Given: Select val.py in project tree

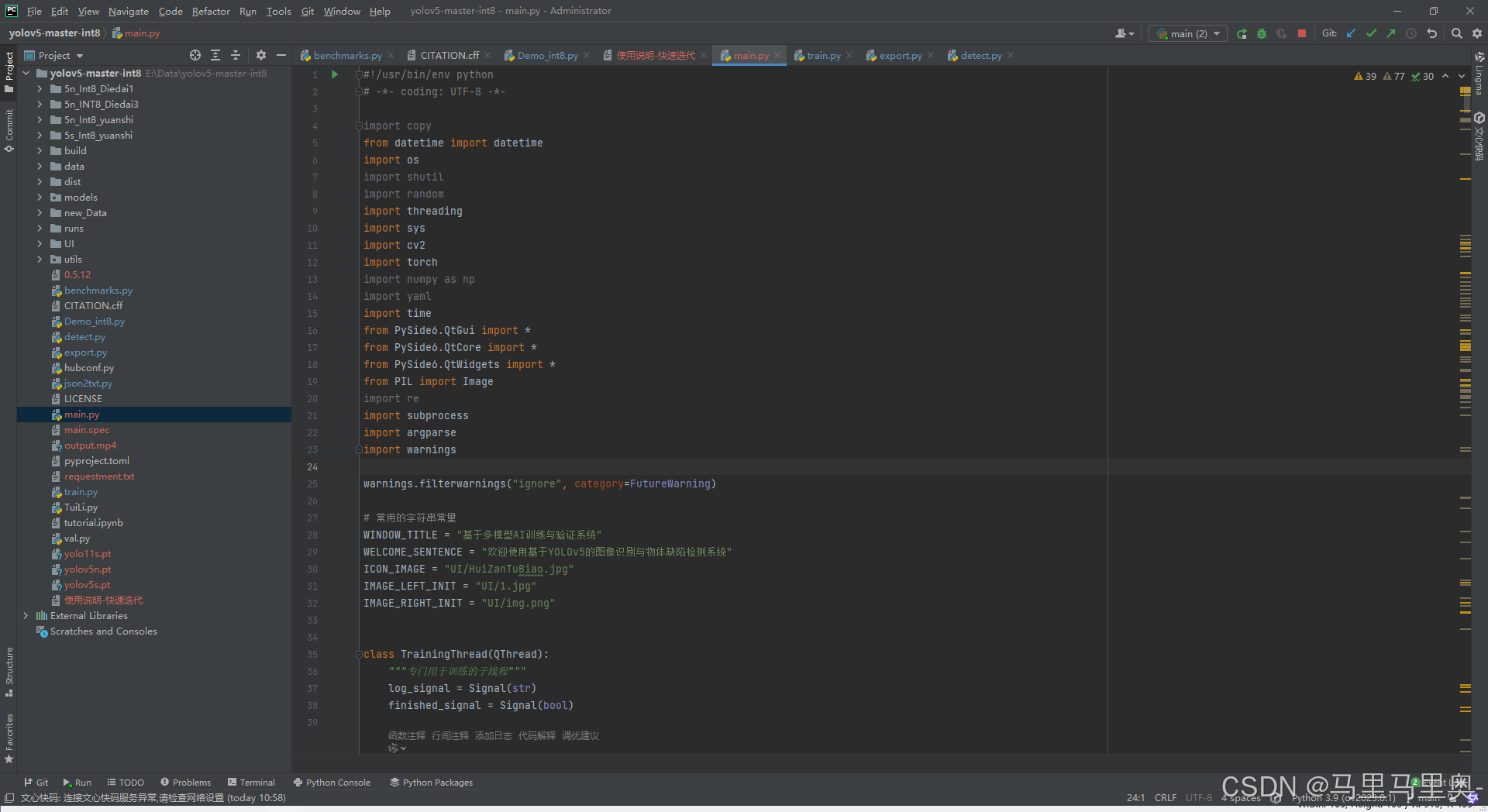Looking at the screenshot, I should click(x=77, y=538).
